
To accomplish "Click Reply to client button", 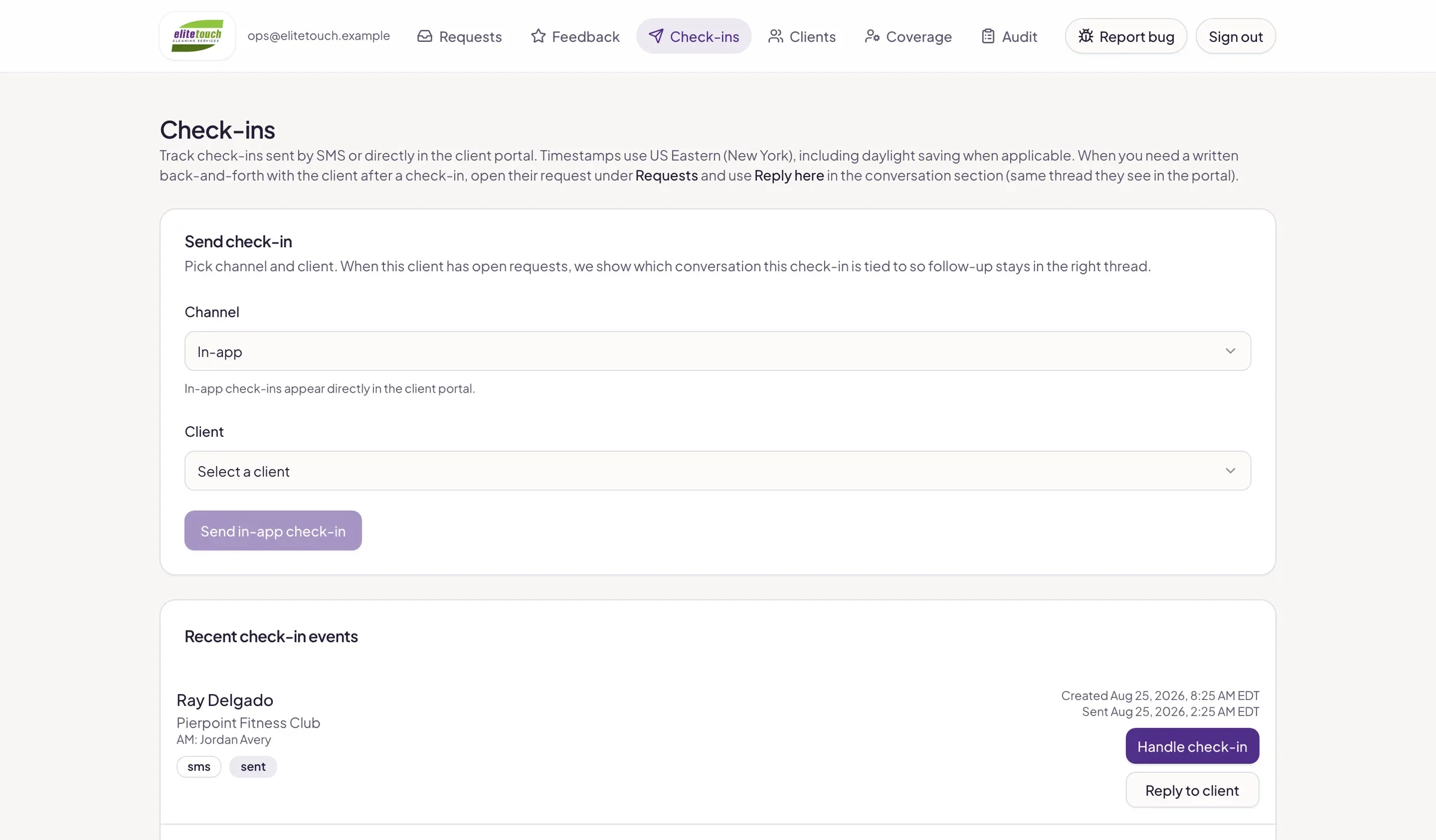I will 1192,790.
